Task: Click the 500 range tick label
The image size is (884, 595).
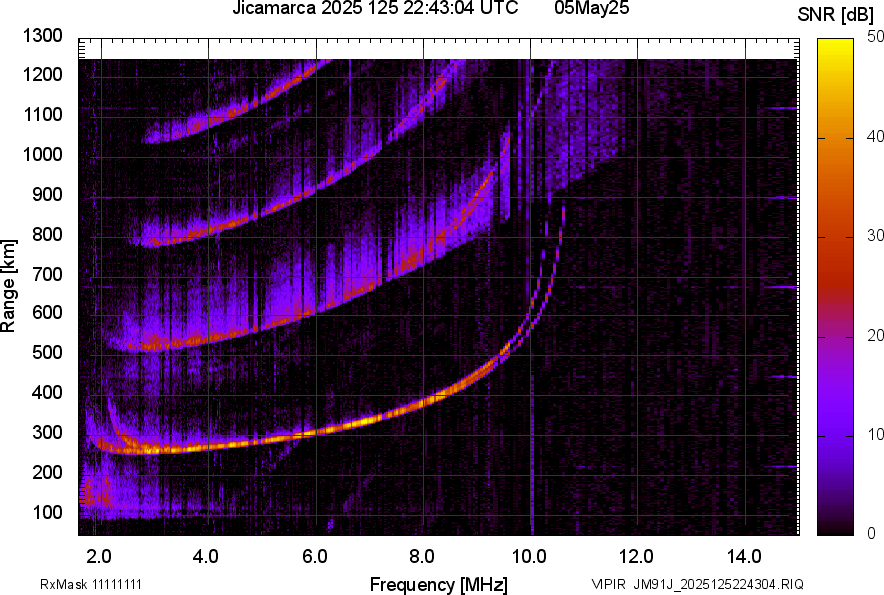Action: (47, 352)
